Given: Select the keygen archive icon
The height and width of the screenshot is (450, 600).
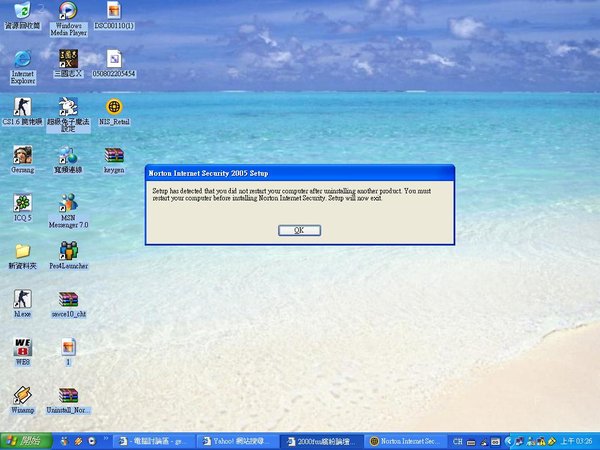Looking at the screenshot, I should click(114, 155).
